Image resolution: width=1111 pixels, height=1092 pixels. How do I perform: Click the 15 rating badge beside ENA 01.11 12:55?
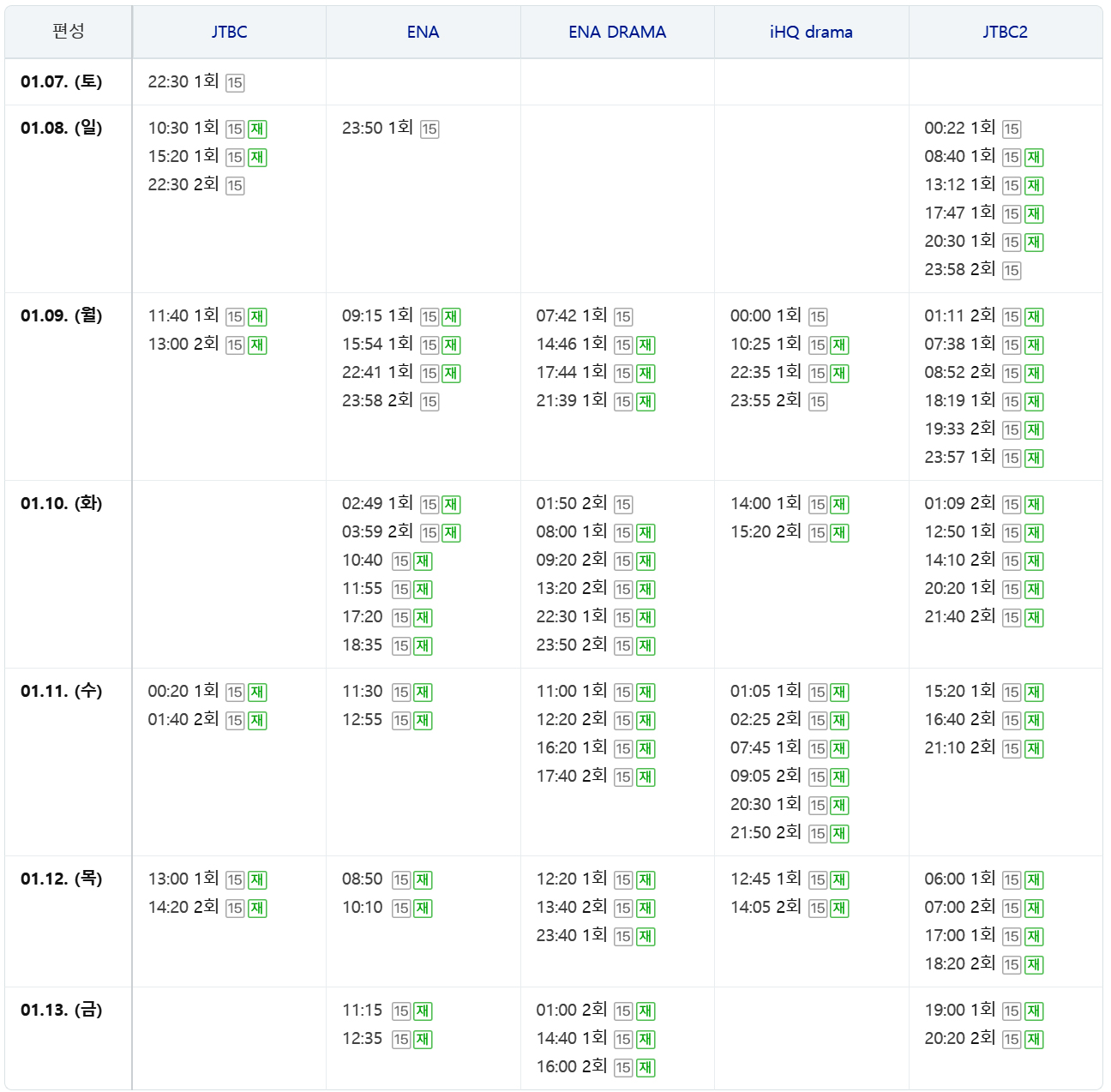pyautogui.click(x=401, y=720)
